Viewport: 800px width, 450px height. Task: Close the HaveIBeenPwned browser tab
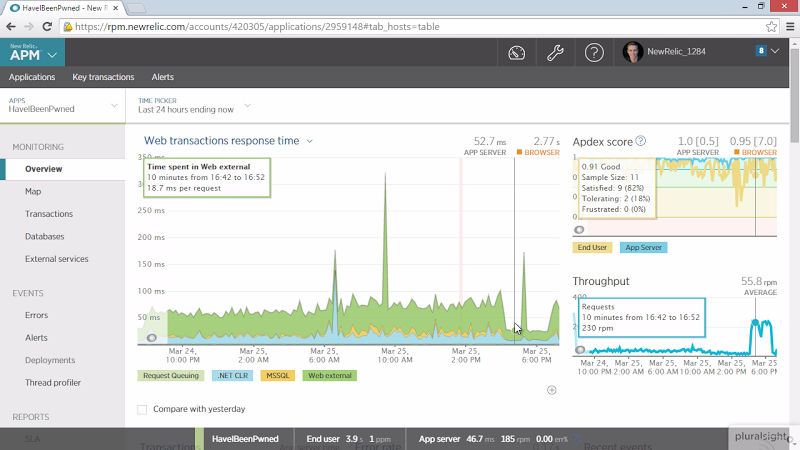[x=116, y=8]
